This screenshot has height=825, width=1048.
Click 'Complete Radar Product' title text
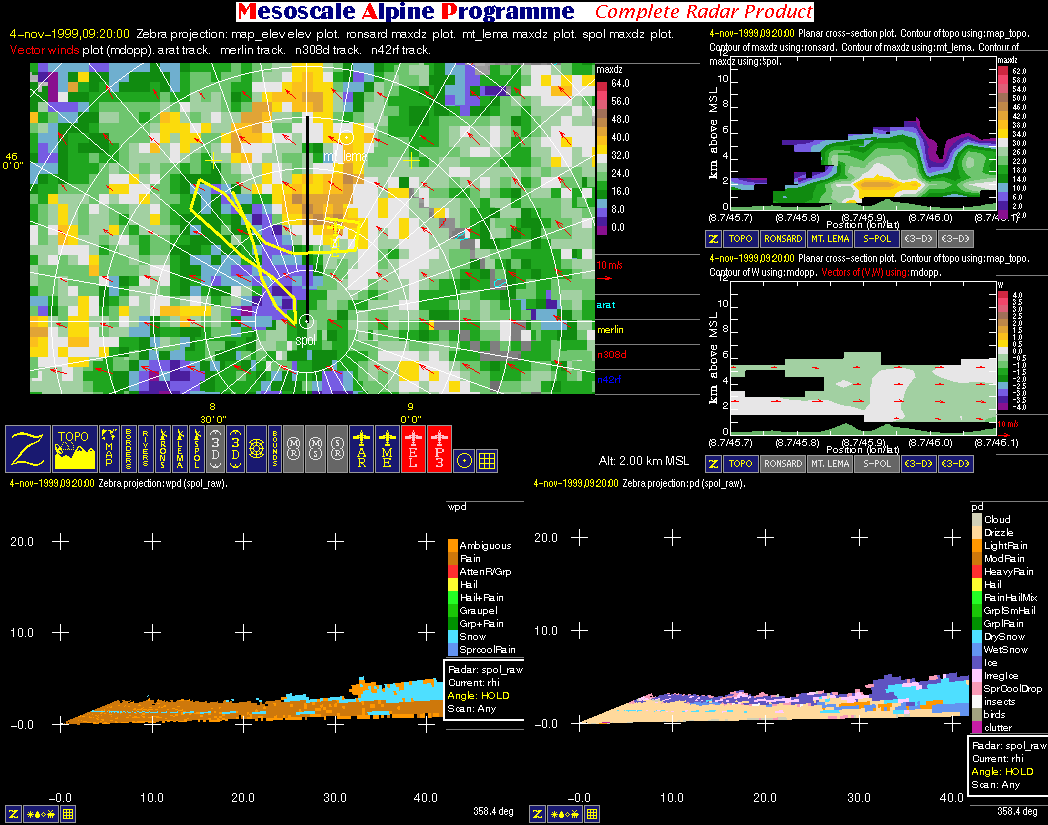pyautogui.click(x=704, y=11)
